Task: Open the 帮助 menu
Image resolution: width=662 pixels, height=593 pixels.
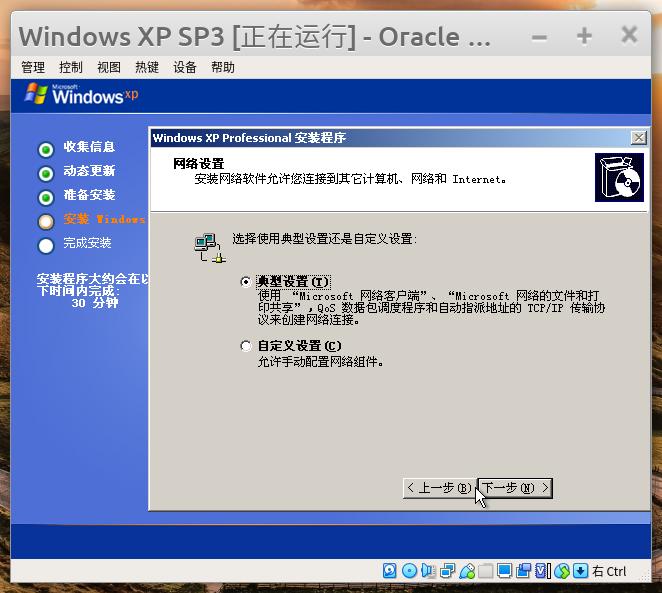Action: coord(223,67)
